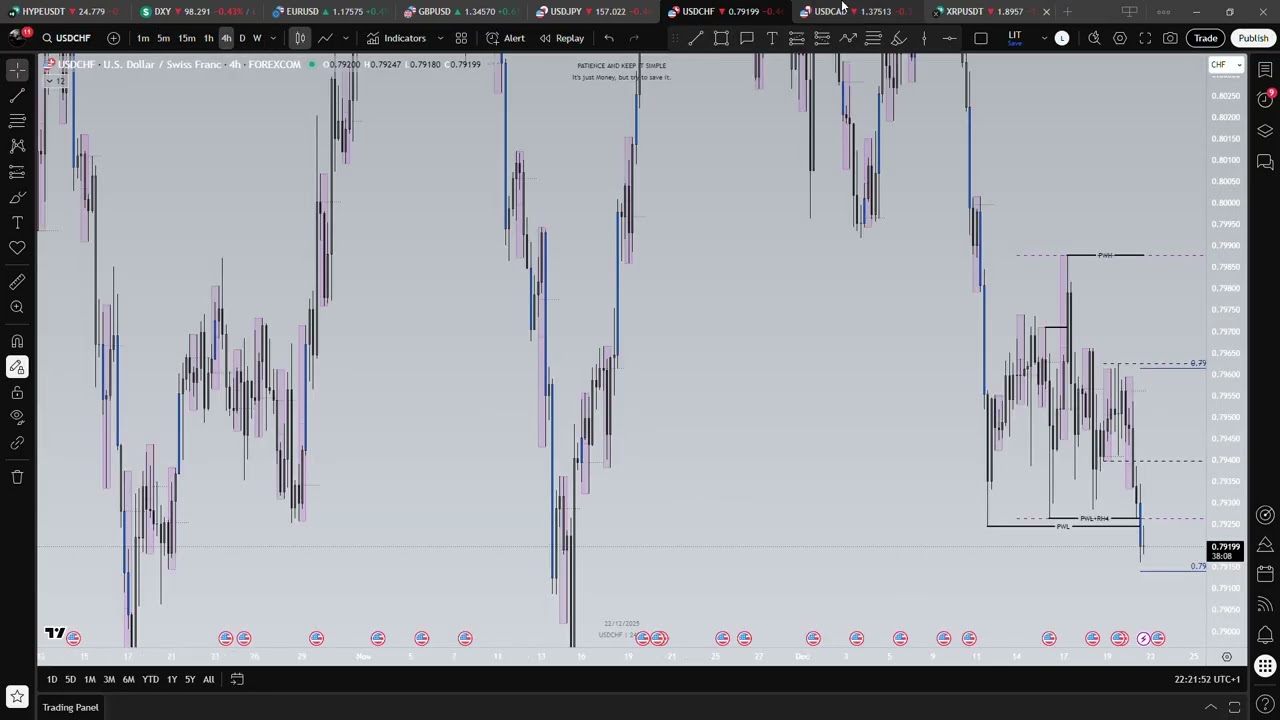Open the layout setup square button
The image size is (1280, 720).
point(981,38)
